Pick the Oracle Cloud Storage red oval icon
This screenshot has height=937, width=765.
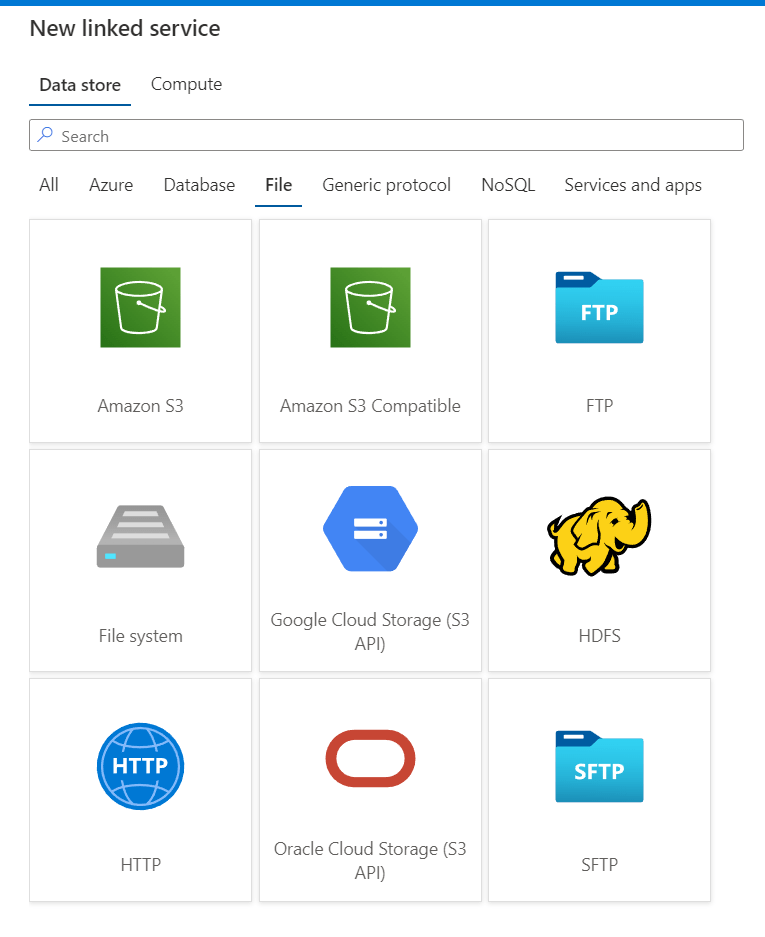370,759
